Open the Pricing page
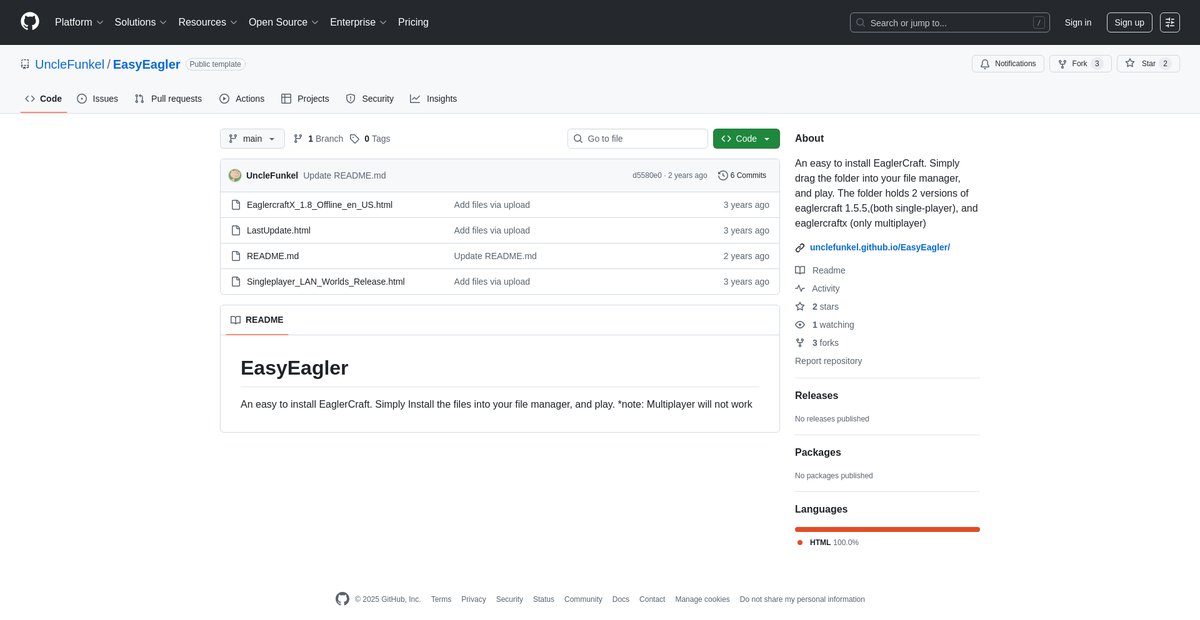The width and height of the screenshot is (1200, 620). (x=413, y=22)
